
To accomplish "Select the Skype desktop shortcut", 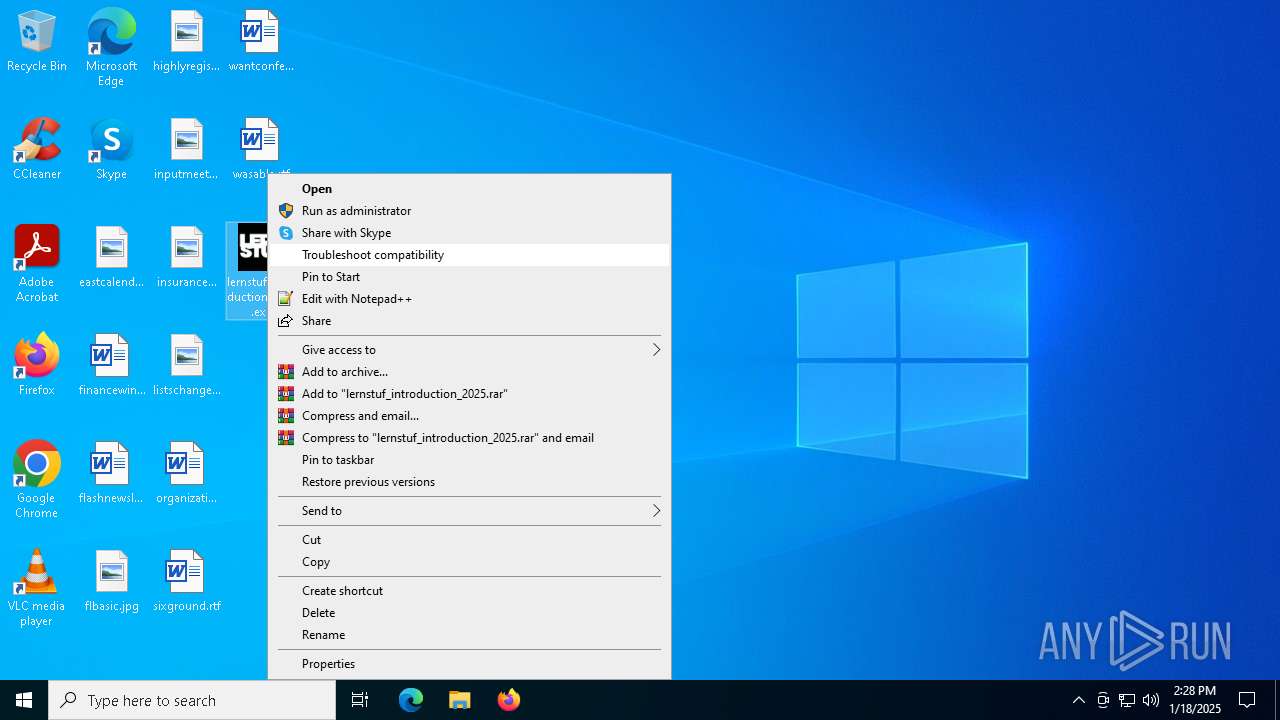I will 111,150.
